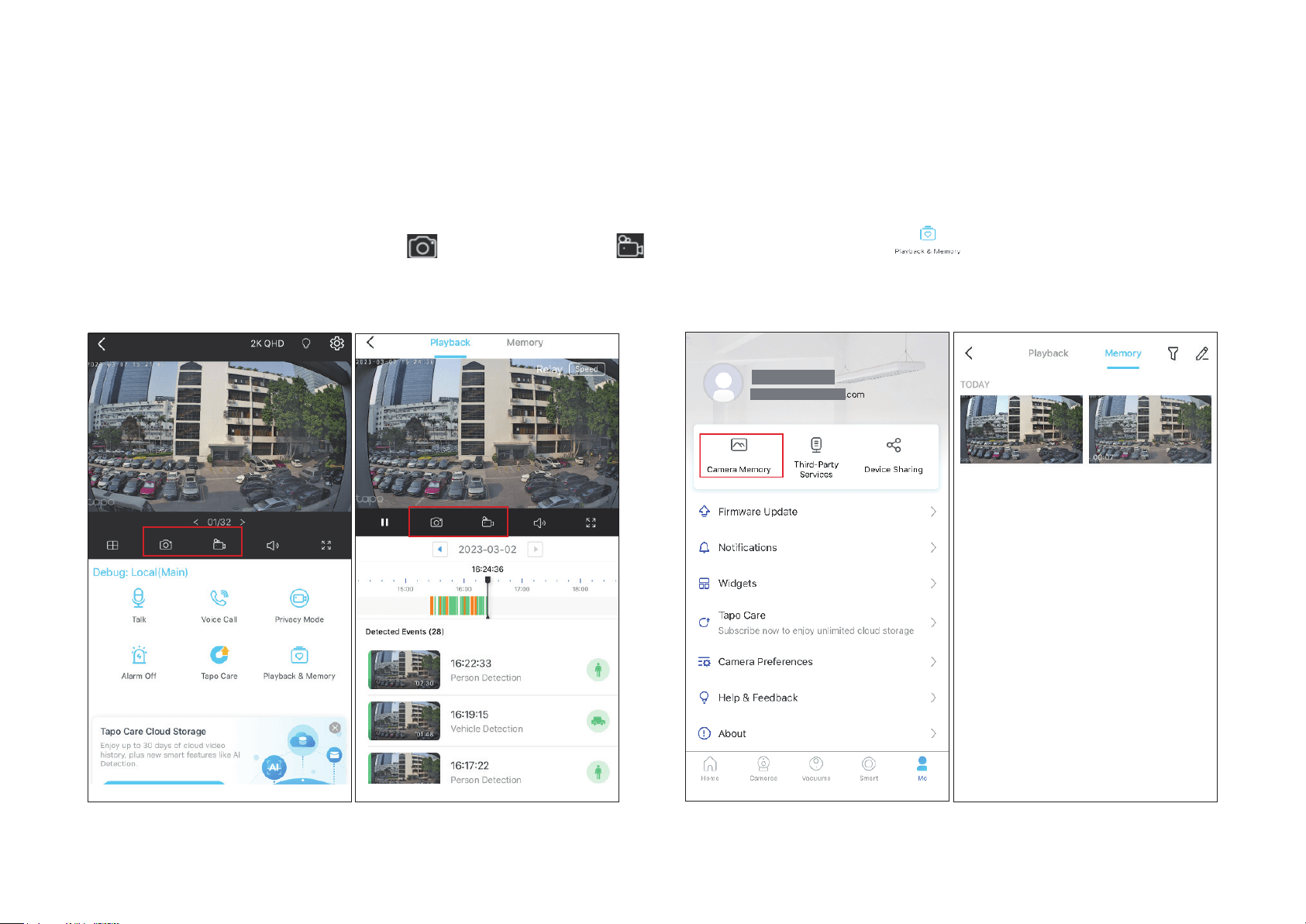Click recorded segment bars on timeline

tap(457, 605)
